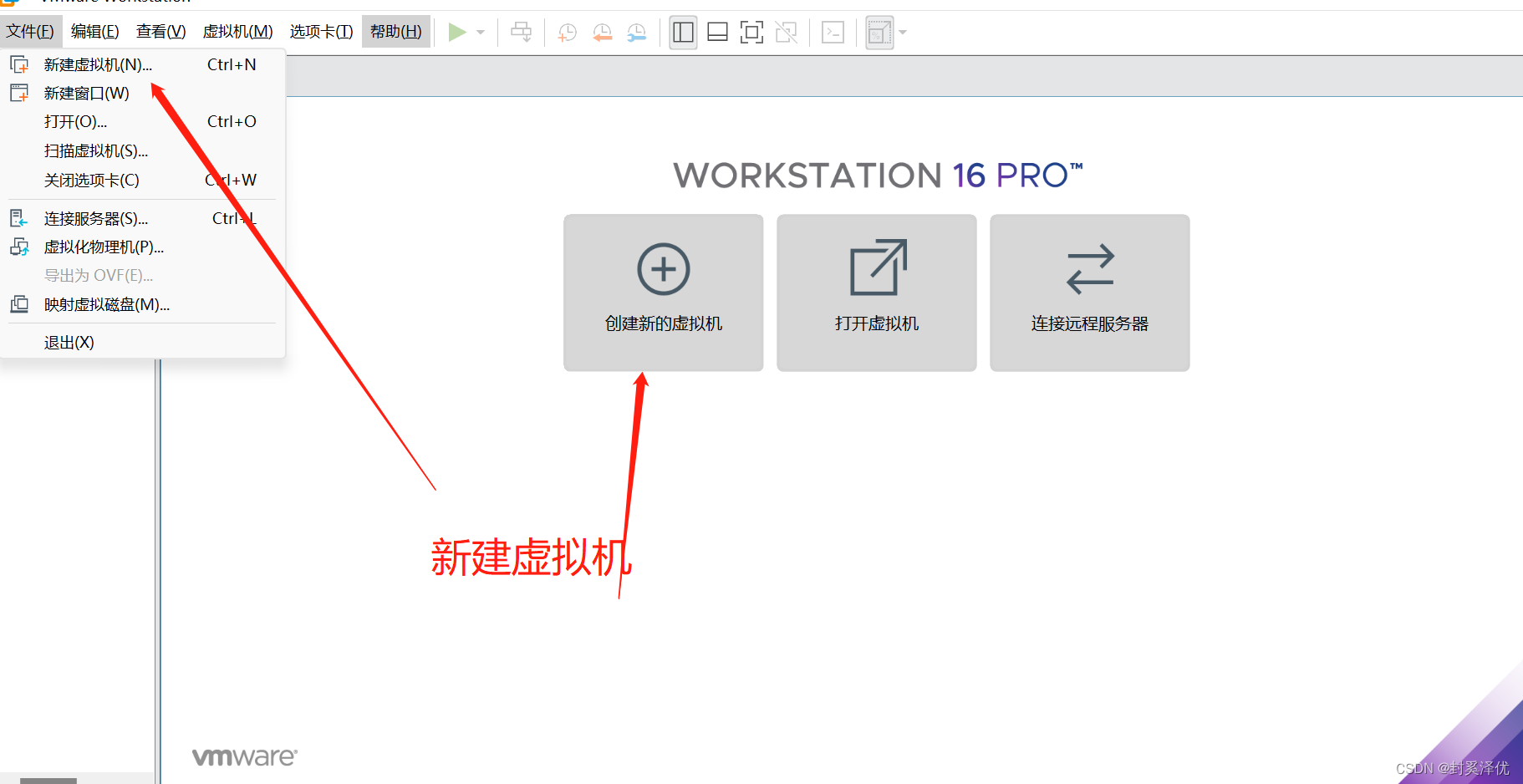
Task: Choose 关闭选项卡(C) menu entry
Action: 143,180
